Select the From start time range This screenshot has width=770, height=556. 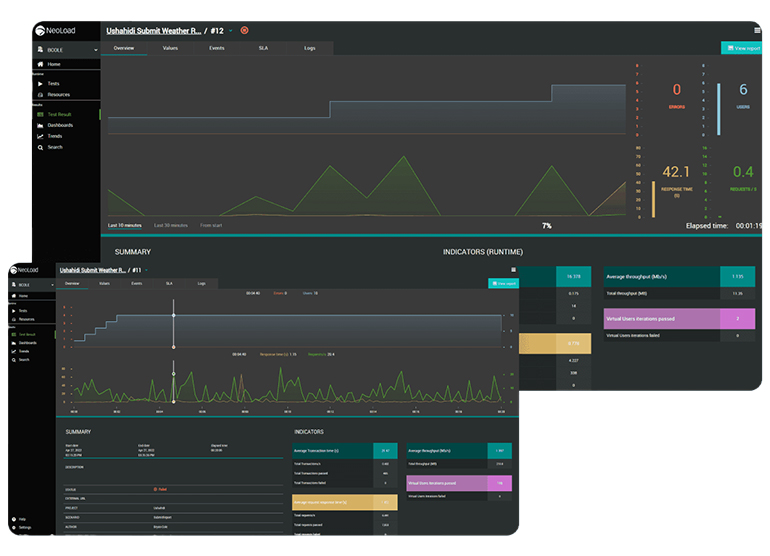pyautogui.click(x=211, y=225)
